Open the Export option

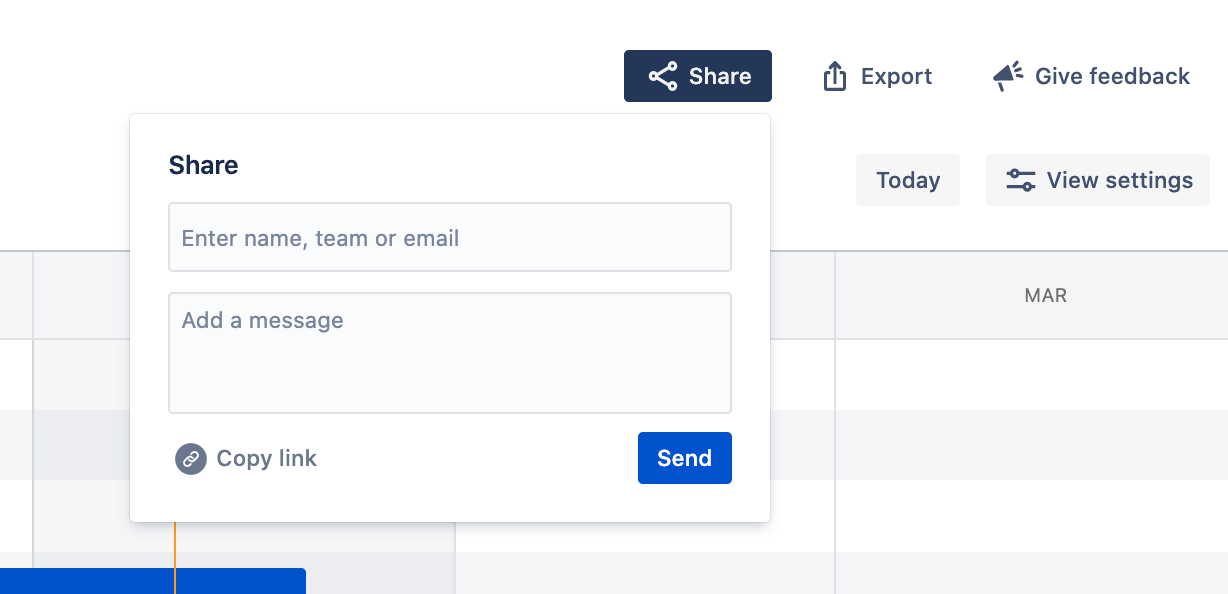click(x=896, y=77)
